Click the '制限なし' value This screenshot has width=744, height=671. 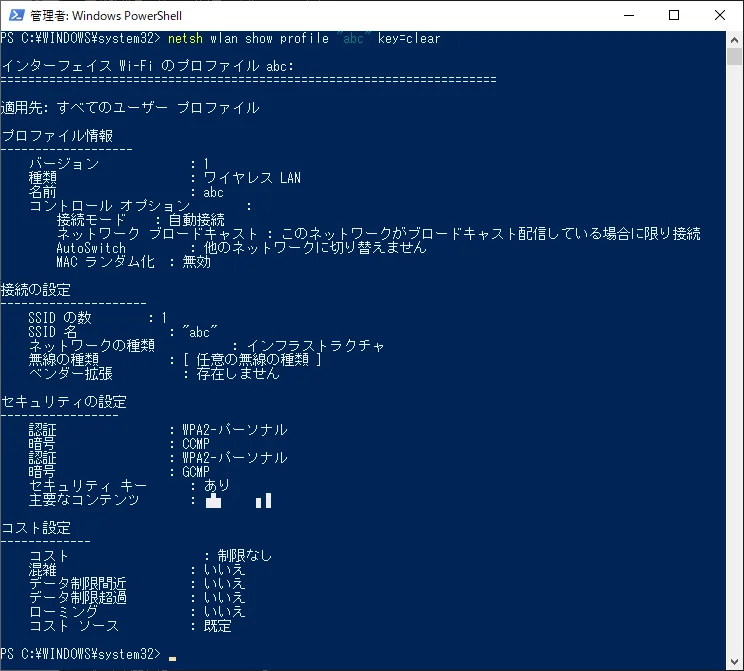(x=245, y=556)
